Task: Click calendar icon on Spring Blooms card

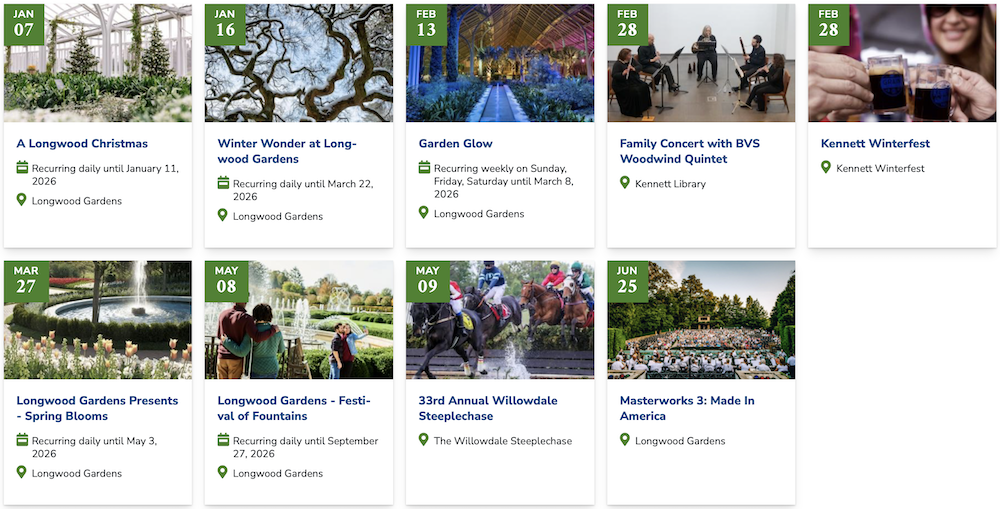Action: (22, 440)
